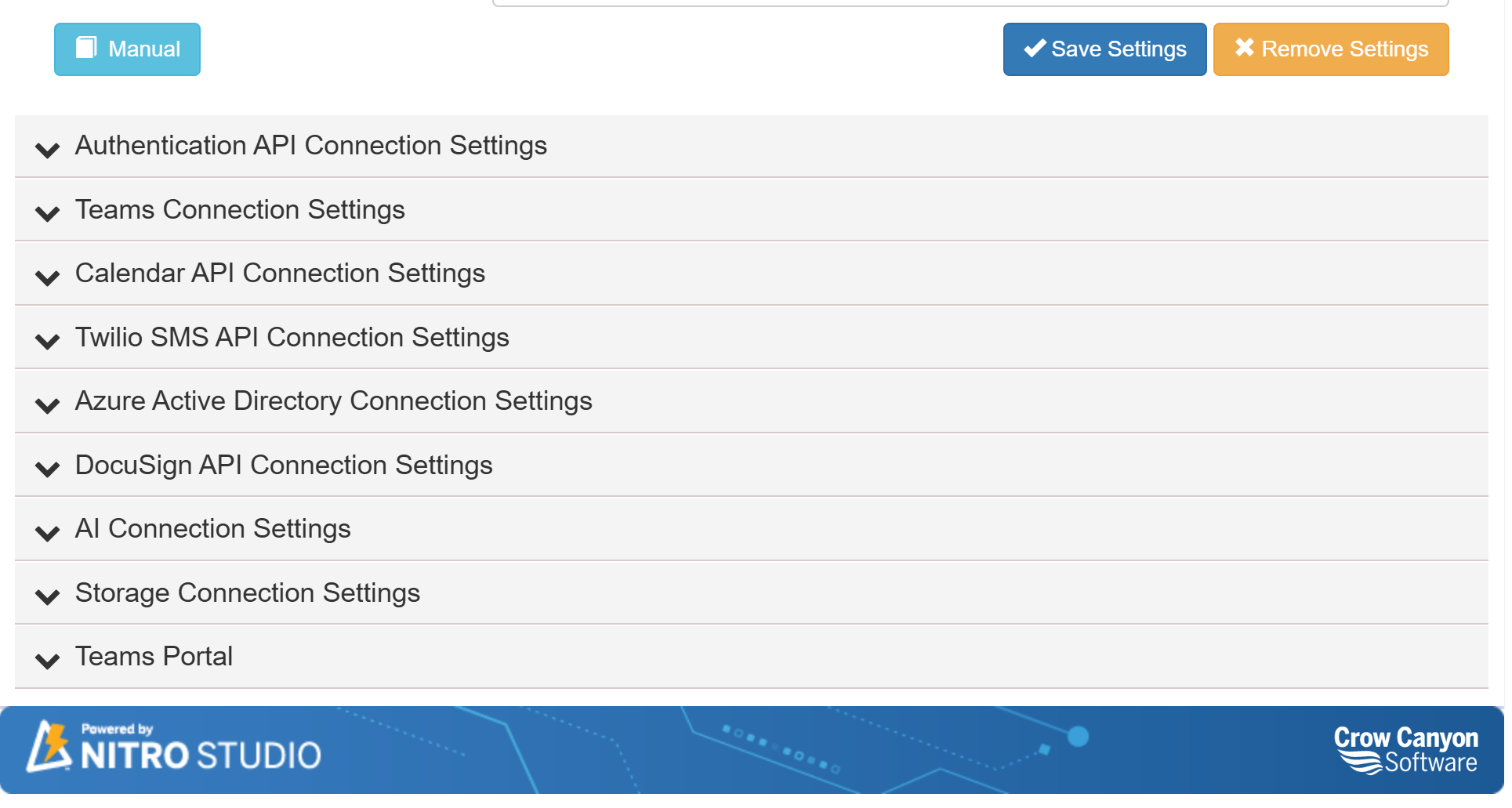
Task: Open AI Connection Settings section title
Action: (212, 529)
